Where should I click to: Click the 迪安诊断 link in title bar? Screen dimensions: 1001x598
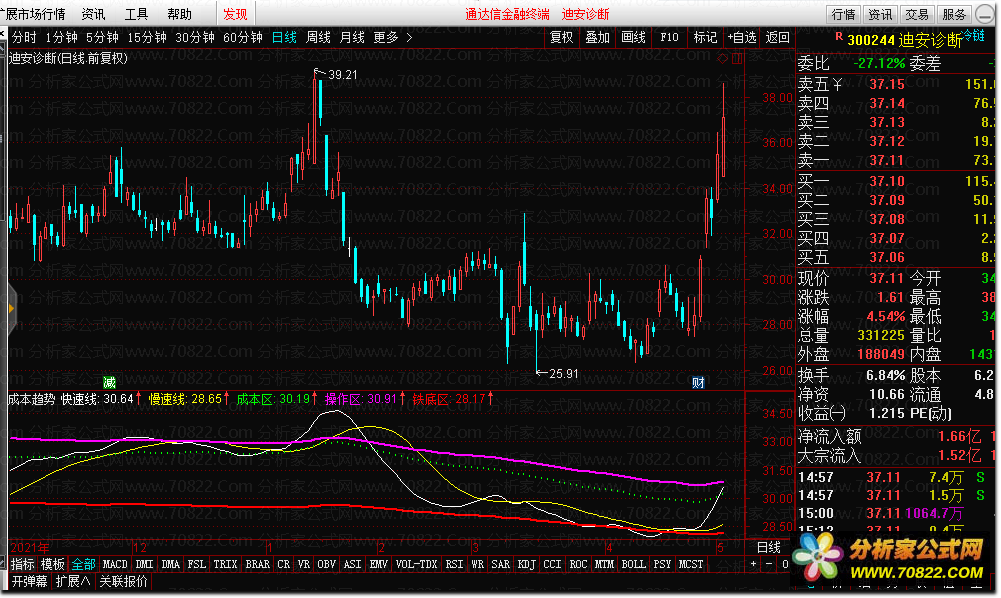pyautogui.click(x=585, y=14)
